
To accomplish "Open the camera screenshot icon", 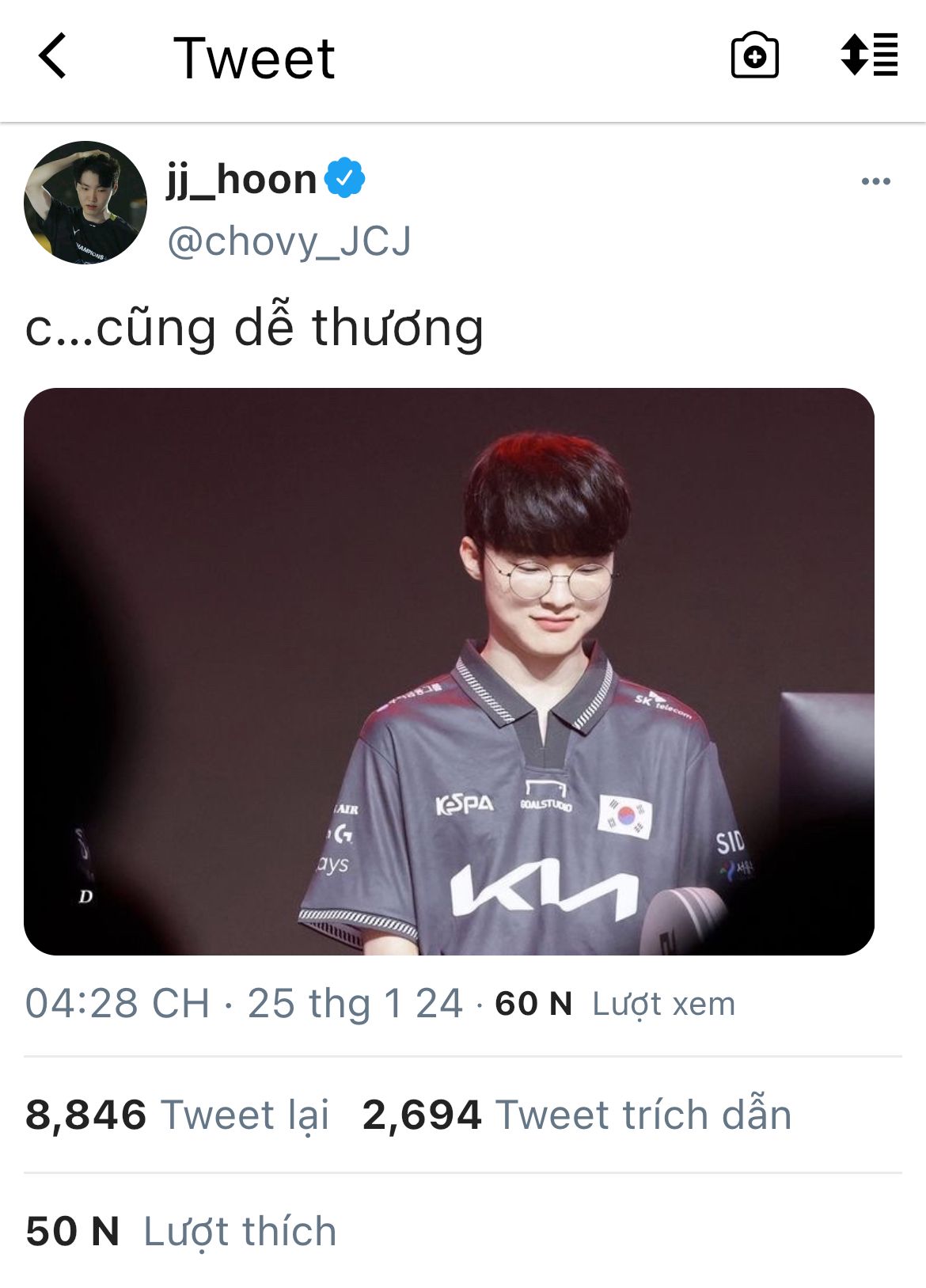I will [754, 56].
